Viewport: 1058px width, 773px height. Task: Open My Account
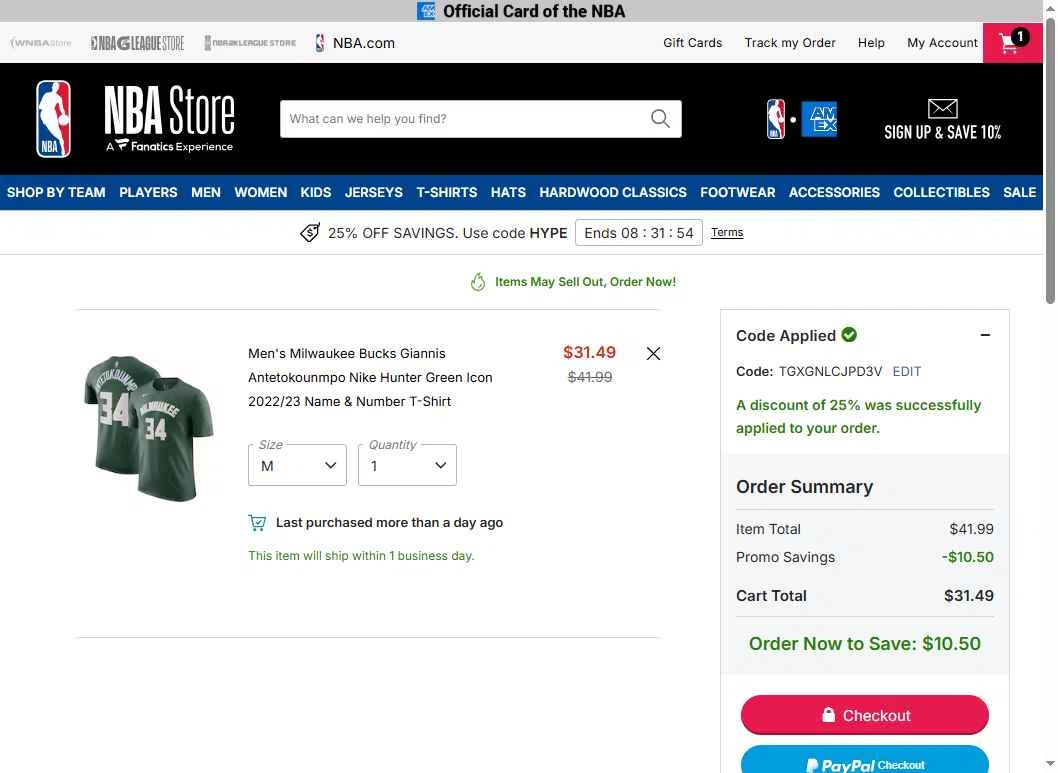click(x=942, y=42)
